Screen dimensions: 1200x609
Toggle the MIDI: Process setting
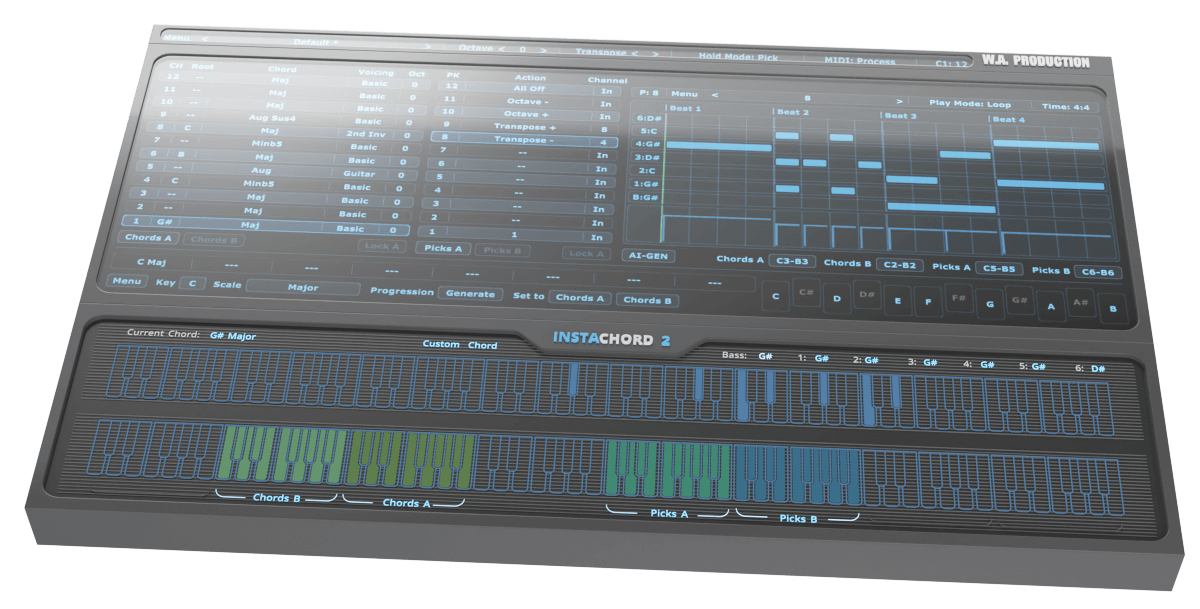click(x=859, y=61)
